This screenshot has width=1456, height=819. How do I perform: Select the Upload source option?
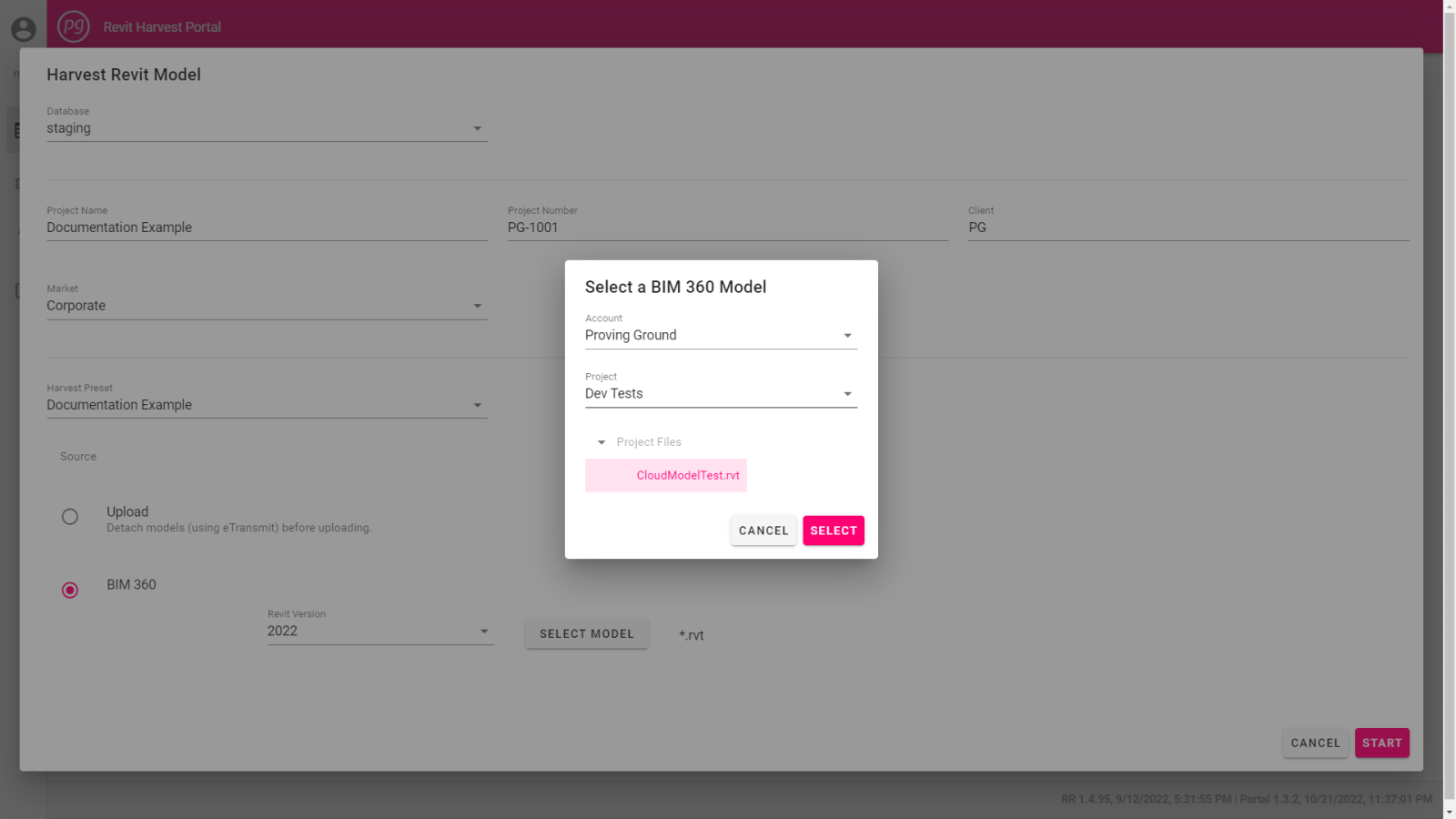tap(70, 516)
